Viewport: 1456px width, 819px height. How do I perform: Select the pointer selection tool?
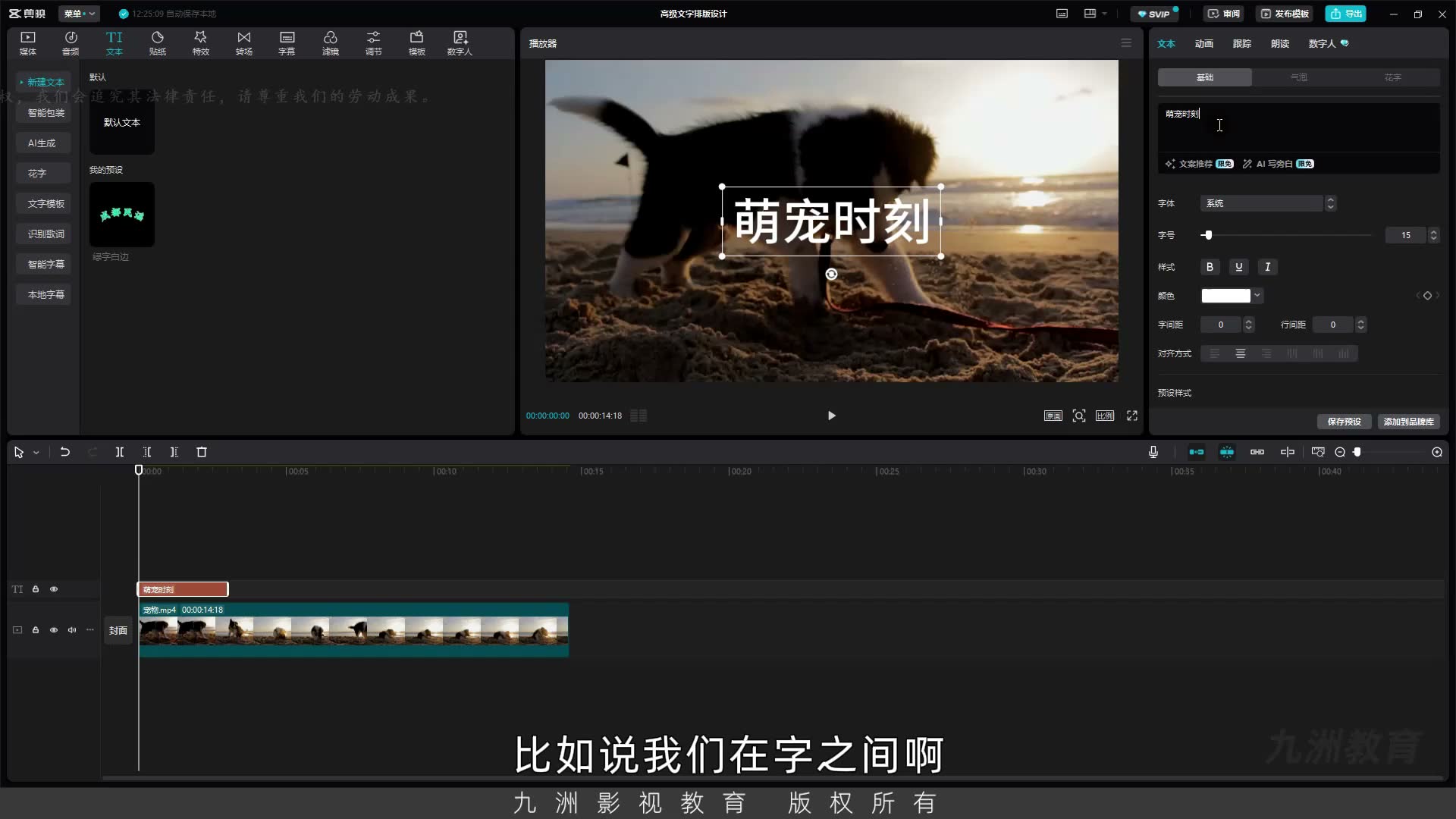[x=19, y=452]
